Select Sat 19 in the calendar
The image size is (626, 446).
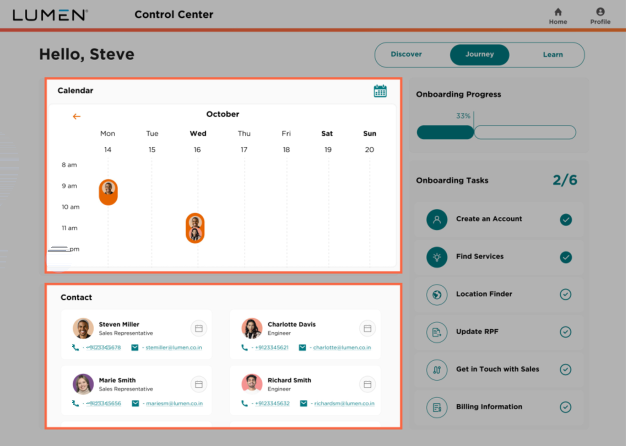click(x=327, y=141)
